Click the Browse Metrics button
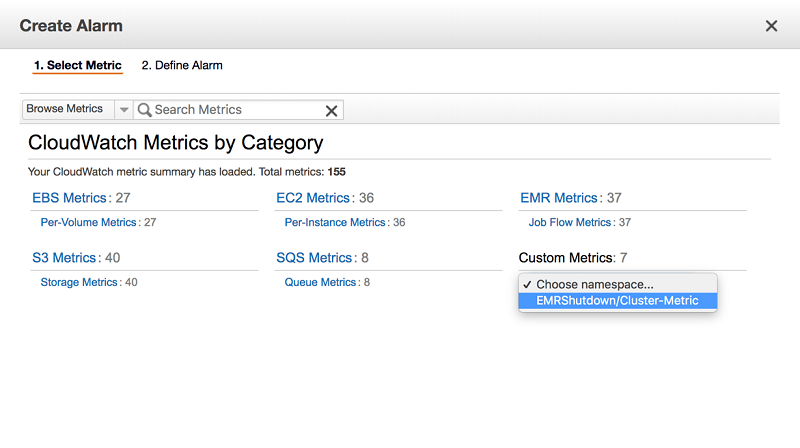 click(65, 109)
